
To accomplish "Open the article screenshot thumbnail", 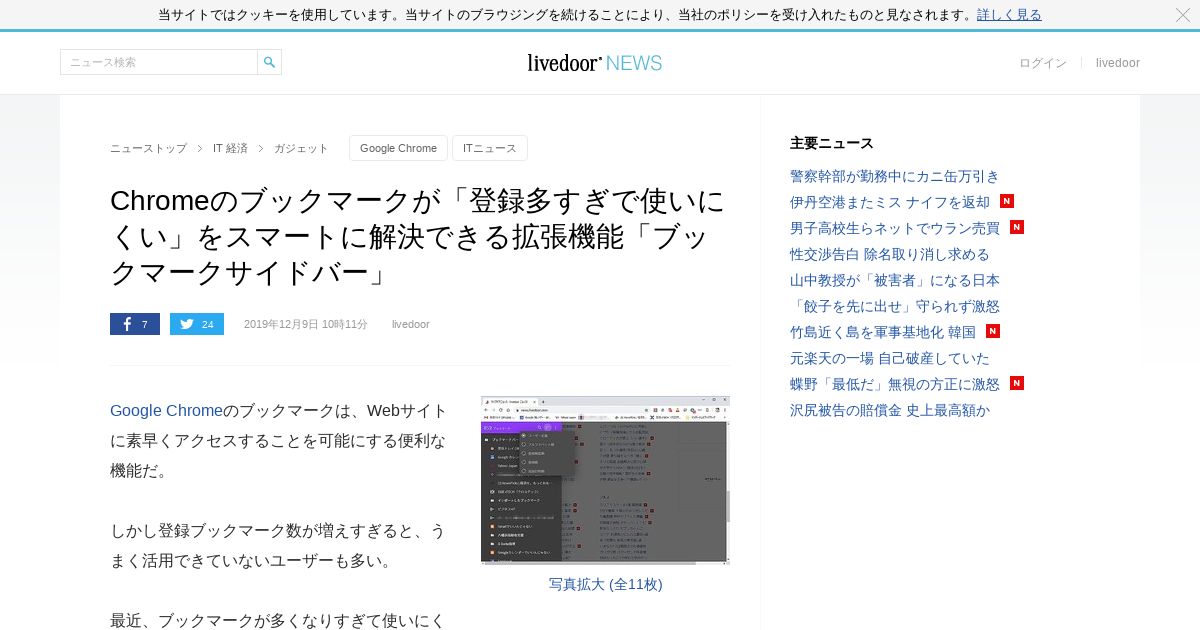I will [x=605, y=480].
